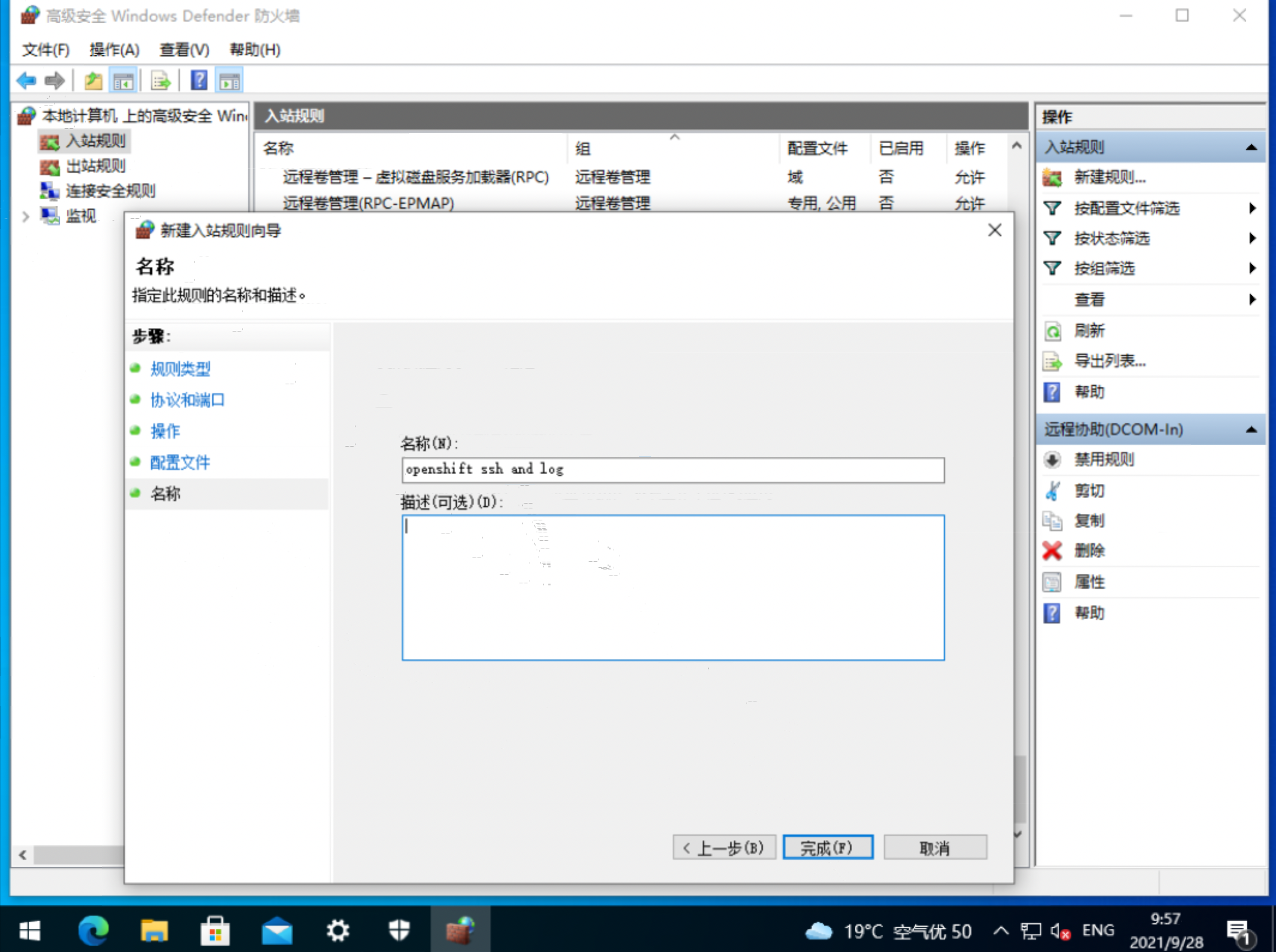Screen dimensions: 1276x952
Task: Open the 查看(V) menu
Action: click(184, 50)
